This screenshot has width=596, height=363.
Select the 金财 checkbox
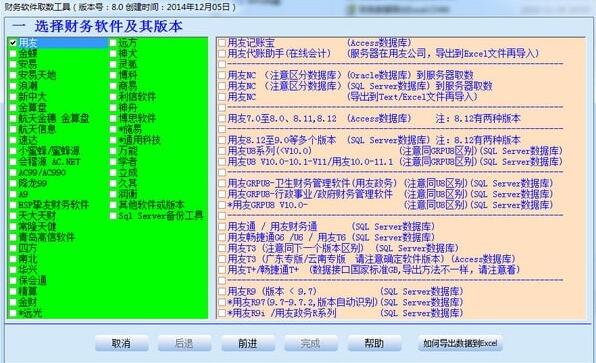click(x=13, y=303)
